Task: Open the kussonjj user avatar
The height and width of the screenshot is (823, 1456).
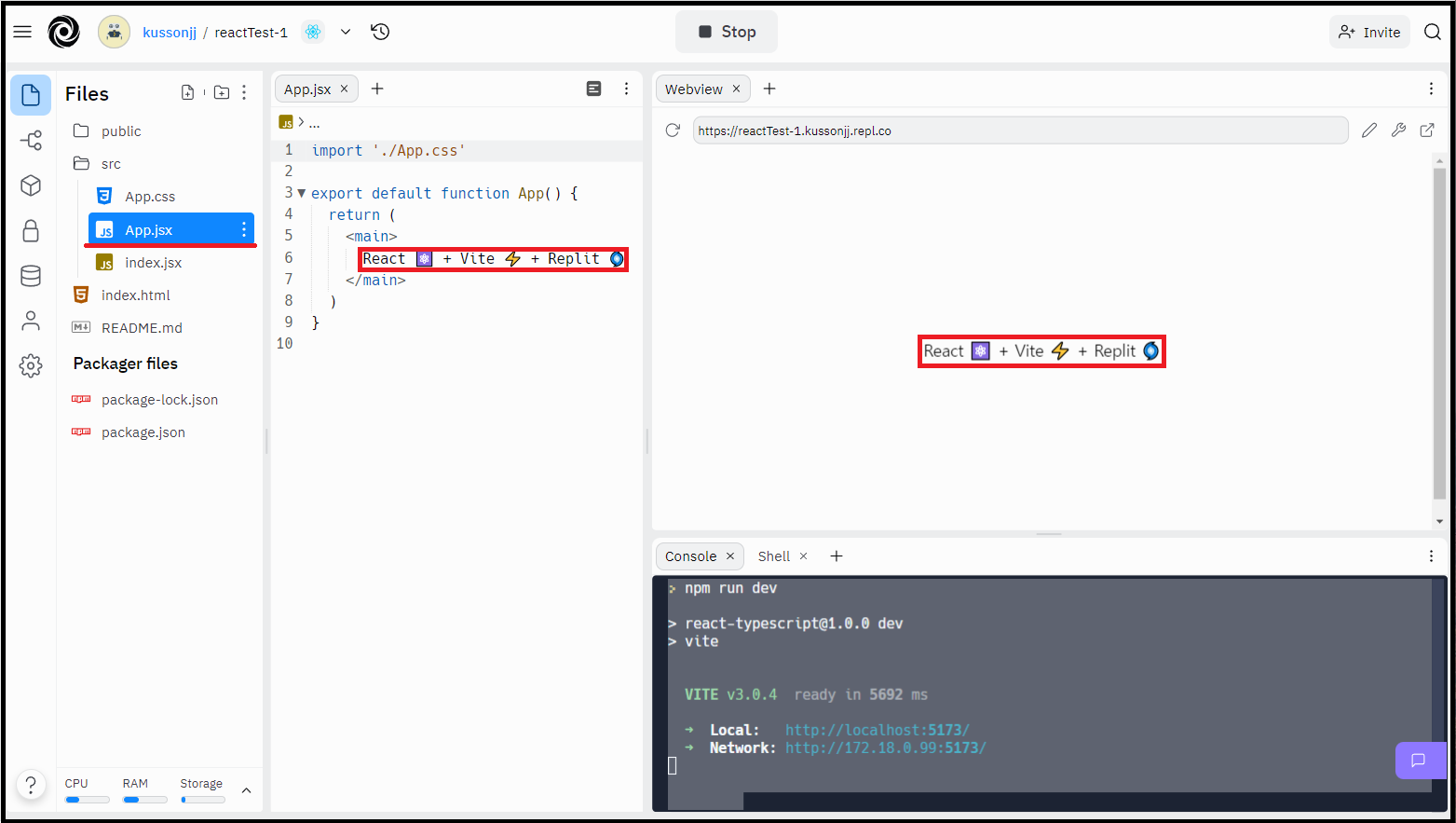Action: 115,32
